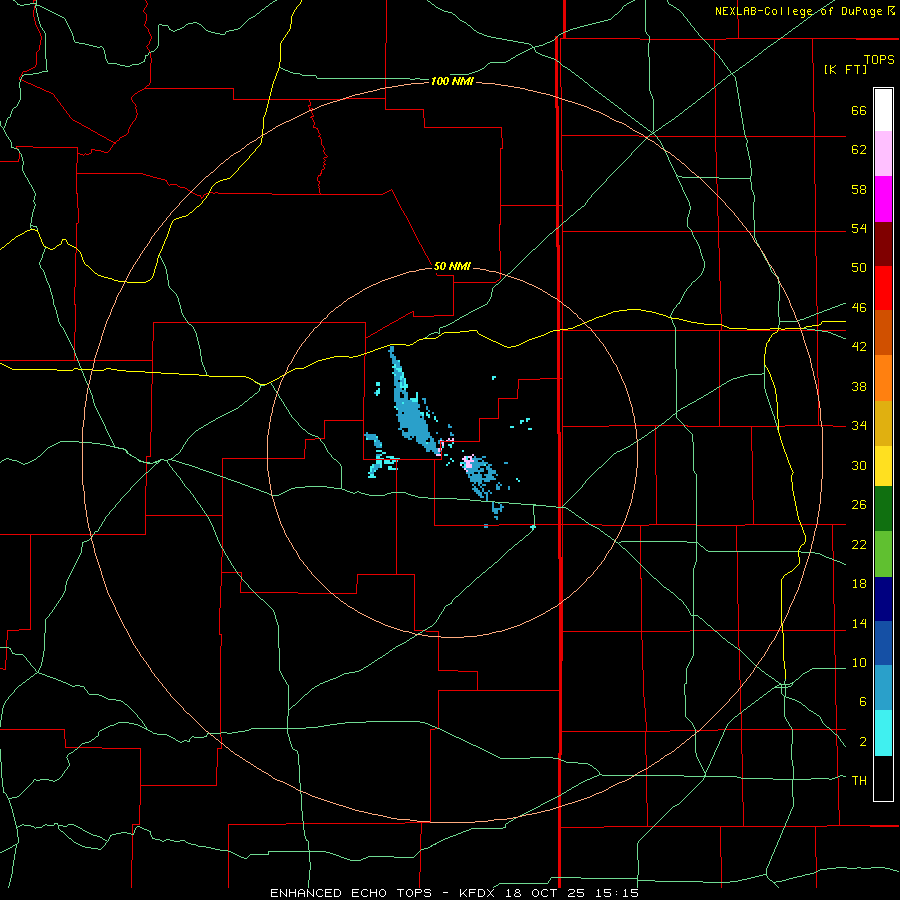Click the light pink legend swatch
Image resolution: width=900 pixels, height=900 pixels.
point(883,153)
